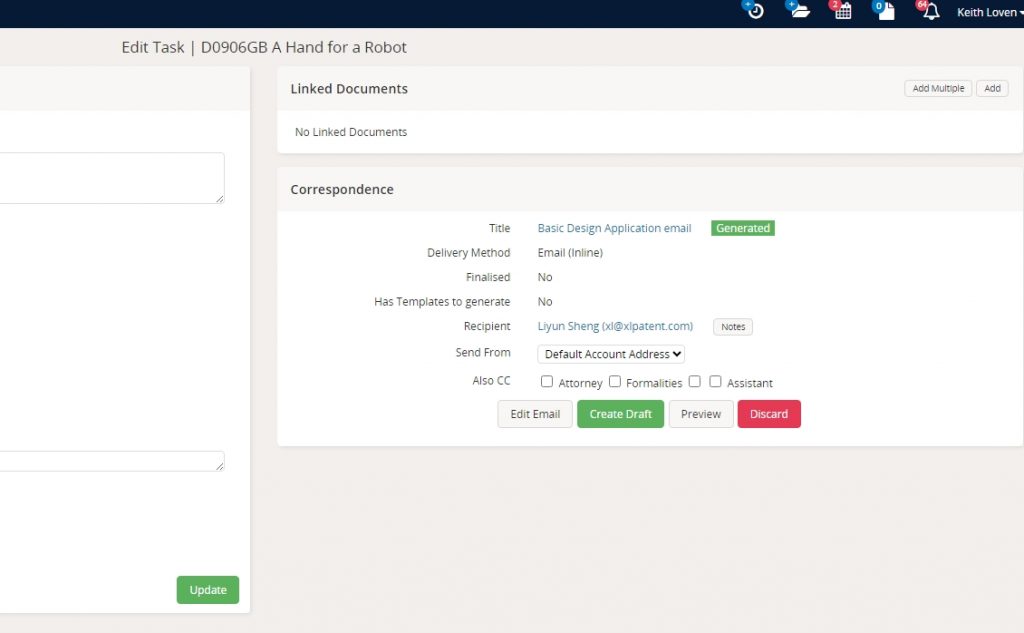Preview the correspondence email
The height and width of the screenshot is (633, 1024).
(701, 414)
